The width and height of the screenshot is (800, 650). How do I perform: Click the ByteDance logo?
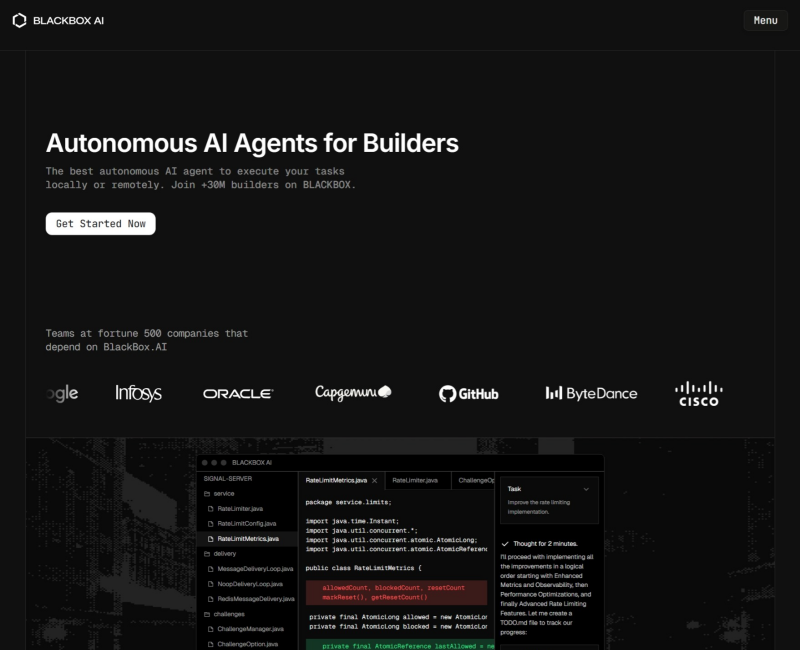(x=592, y=393)
